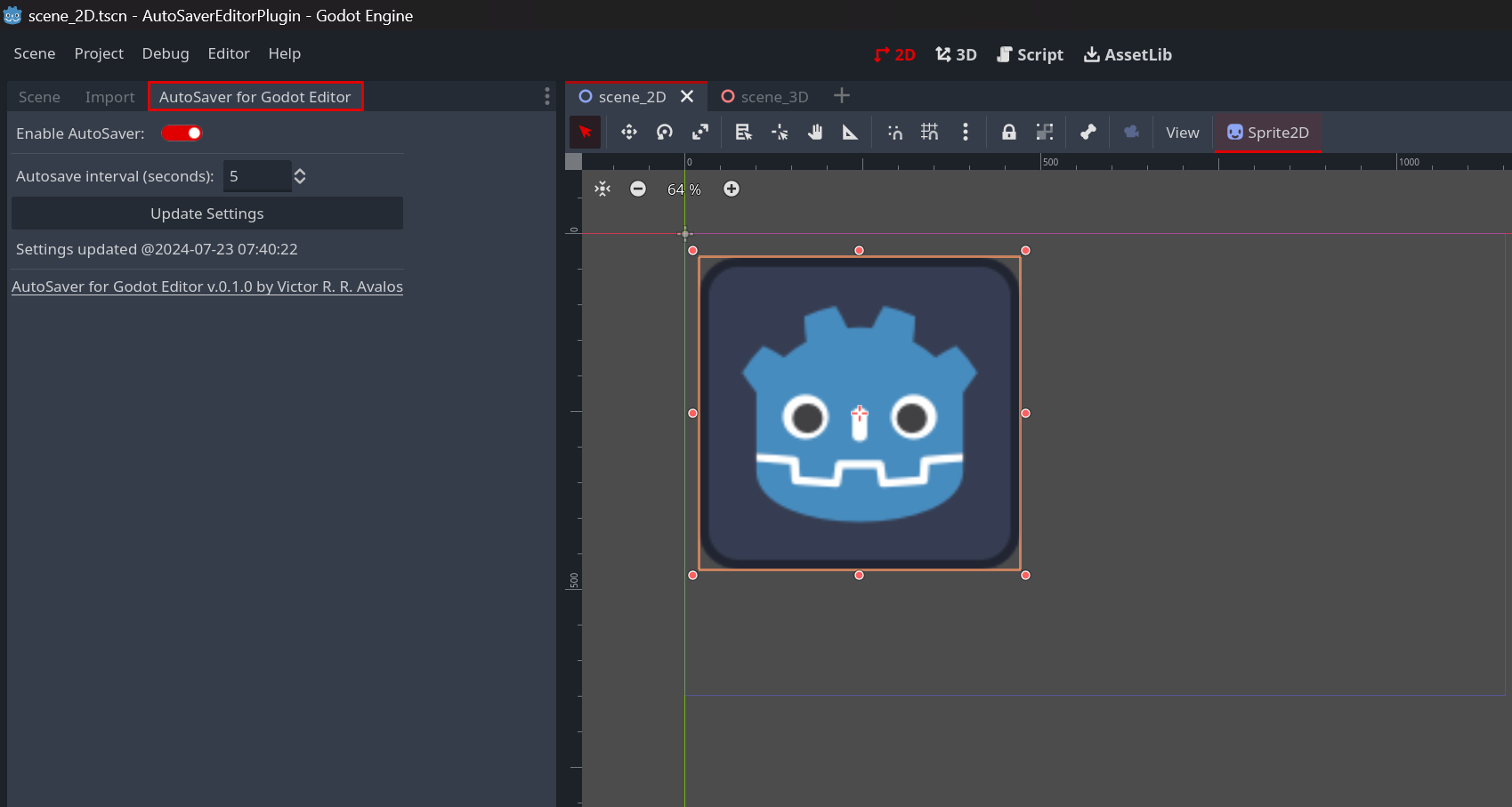Click the autosave interval seconds field
The height and width of the screenshot is (807, 1512).
[256, 176]
